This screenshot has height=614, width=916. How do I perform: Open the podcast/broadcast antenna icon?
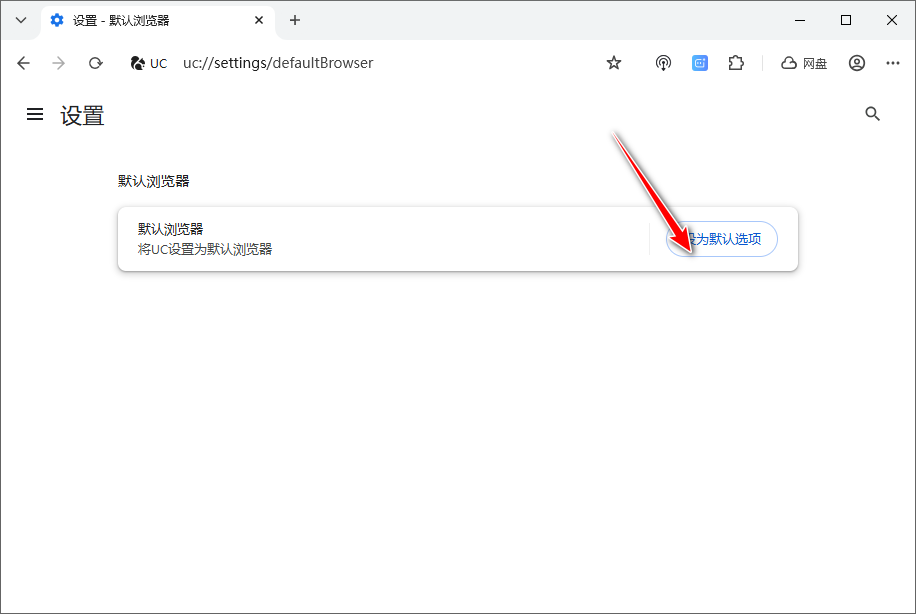coord(663,63)
